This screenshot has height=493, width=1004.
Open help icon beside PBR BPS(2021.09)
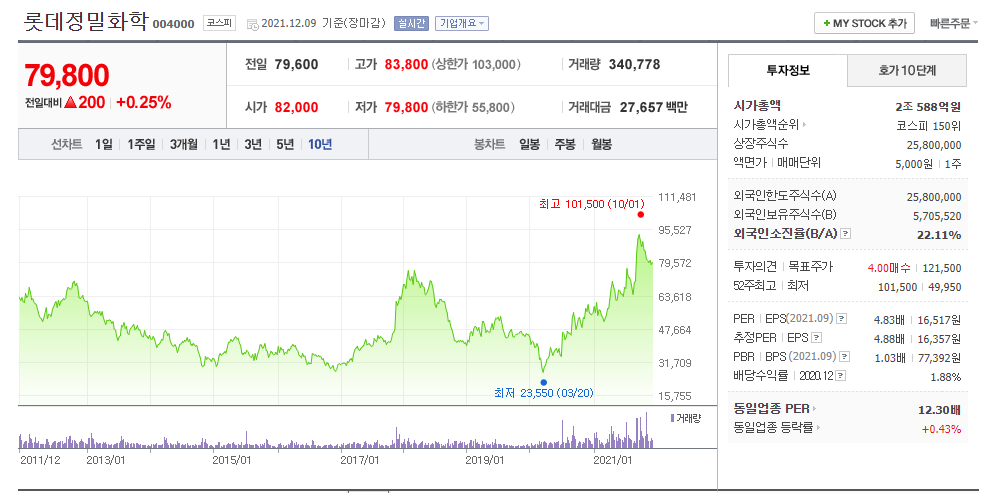pyautogui.click(x=845, y=357)
